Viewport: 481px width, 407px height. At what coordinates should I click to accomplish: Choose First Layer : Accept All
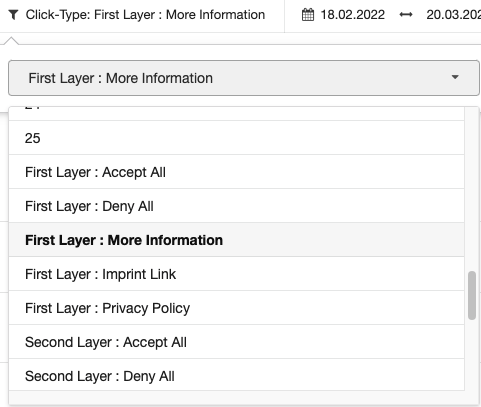pyautogui.click(x=236, y=172)
